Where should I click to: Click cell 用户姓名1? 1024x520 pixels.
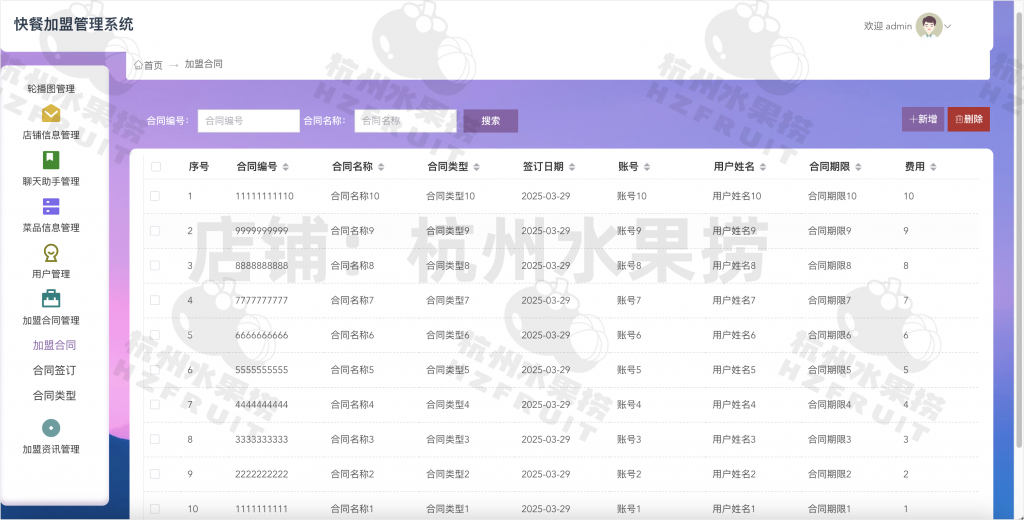pos(734,509)
